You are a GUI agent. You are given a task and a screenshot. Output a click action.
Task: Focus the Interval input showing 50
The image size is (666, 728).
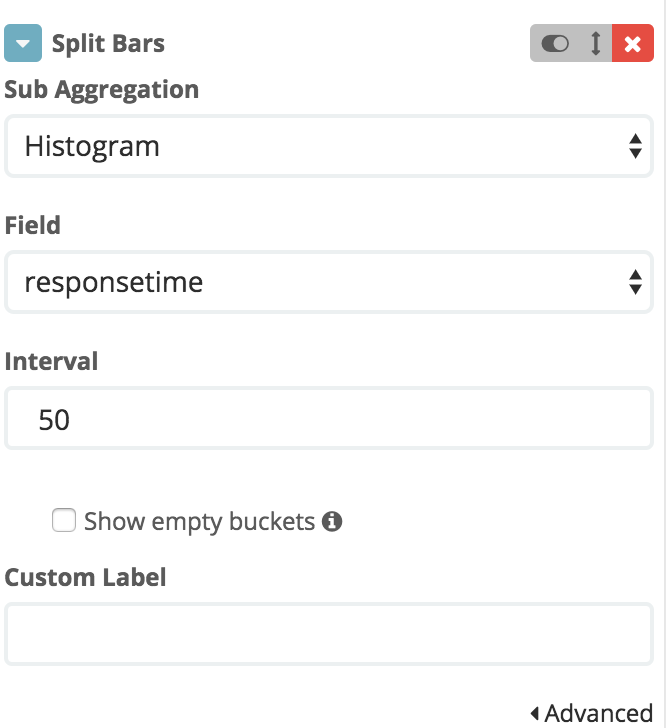[x=329, y=418]
